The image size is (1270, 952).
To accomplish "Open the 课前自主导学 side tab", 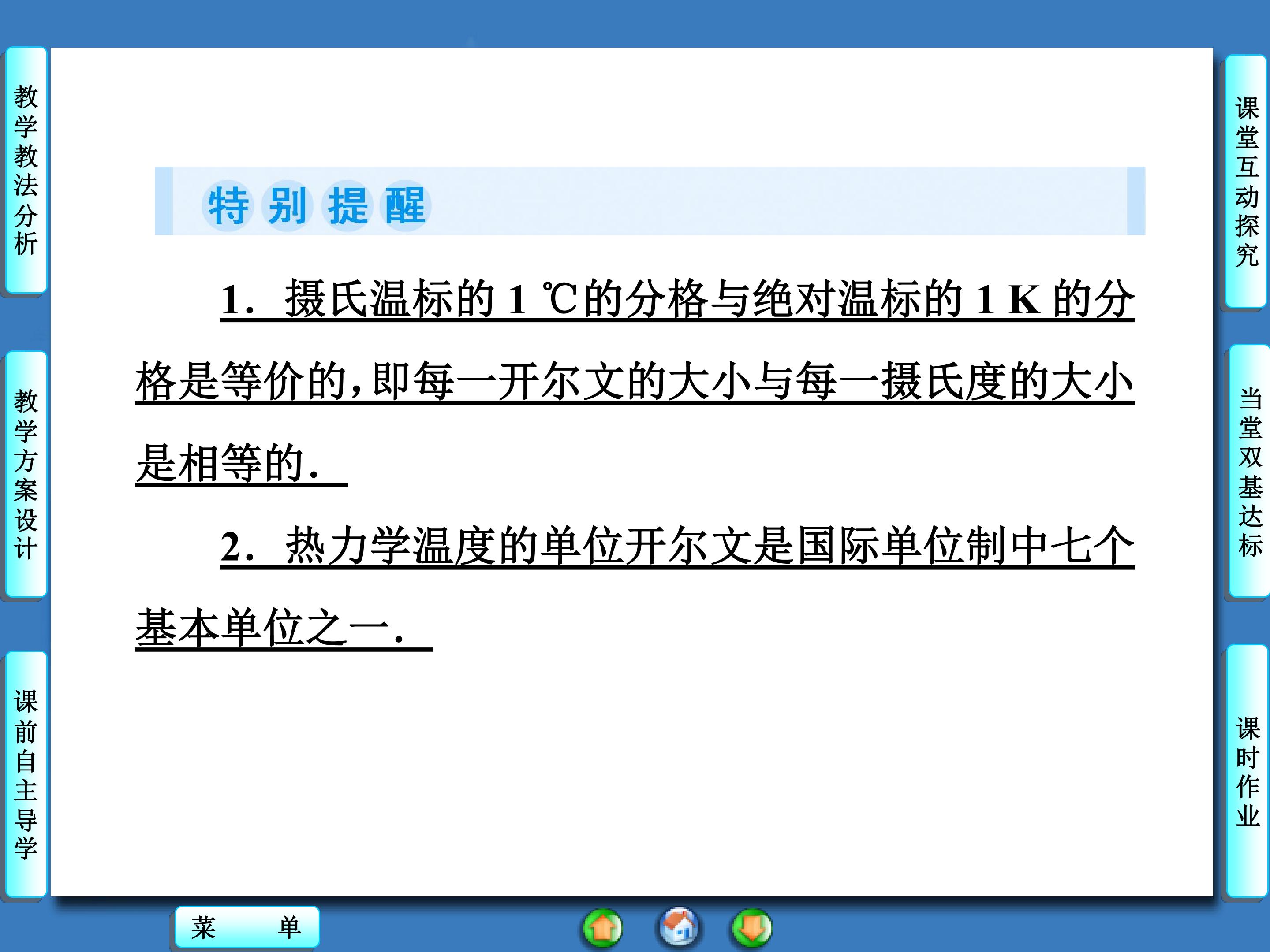I will pyautogui.click(x=26, y=774).
